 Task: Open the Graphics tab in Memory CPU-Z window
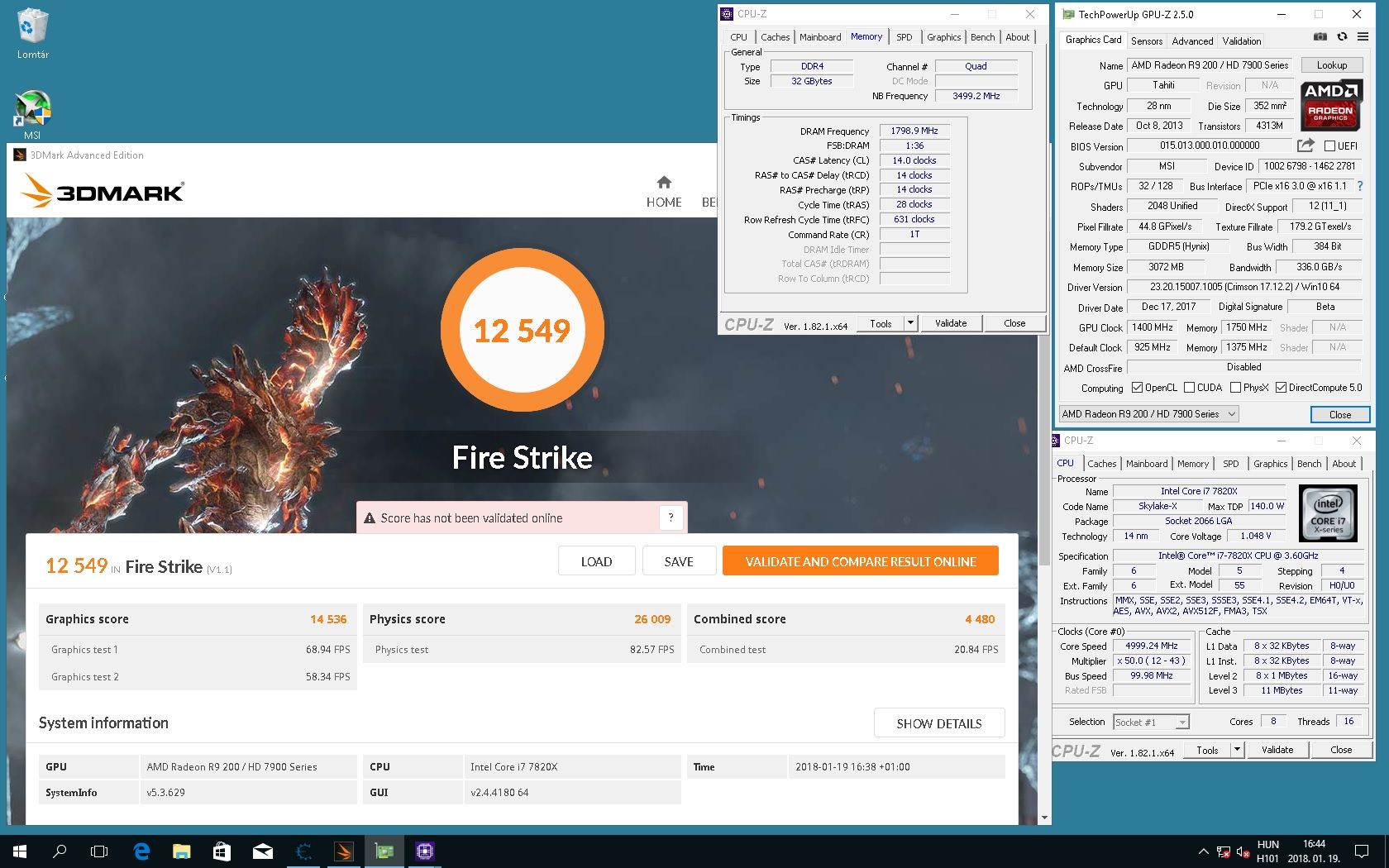click(x=943, y=37)
